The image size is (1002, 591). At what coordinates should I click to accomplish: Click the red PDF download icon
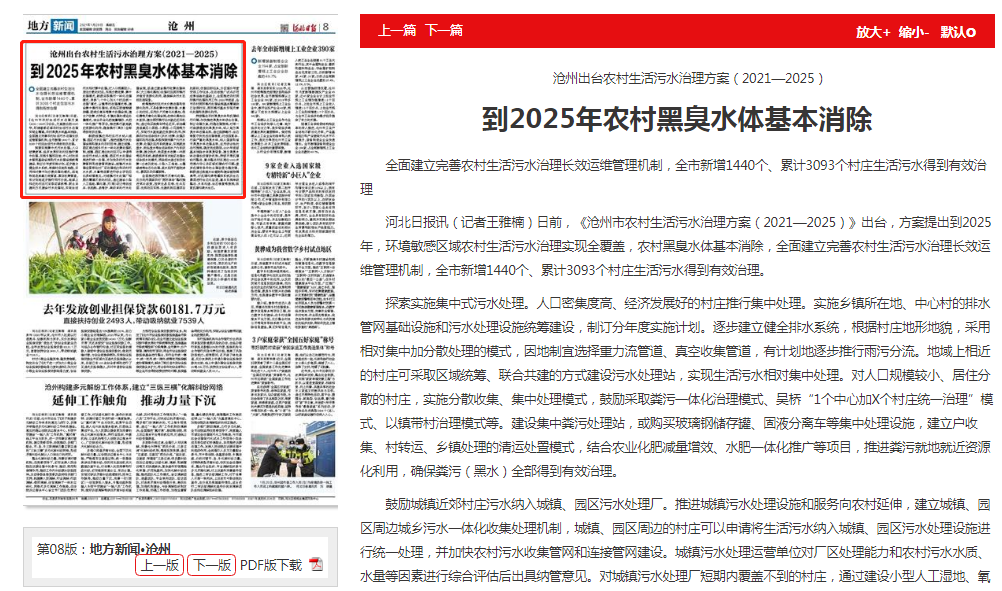[x=316, y=565]
